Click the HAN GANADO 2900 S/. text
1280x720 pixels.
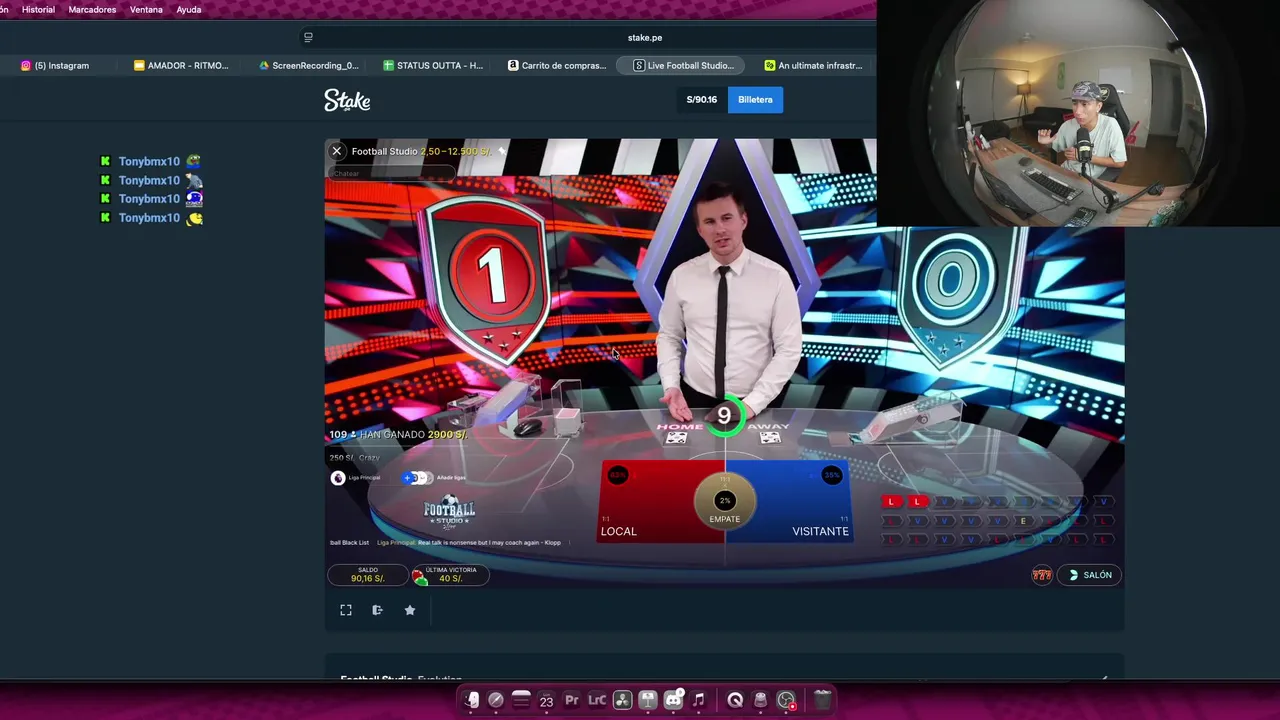pos(413,435)
